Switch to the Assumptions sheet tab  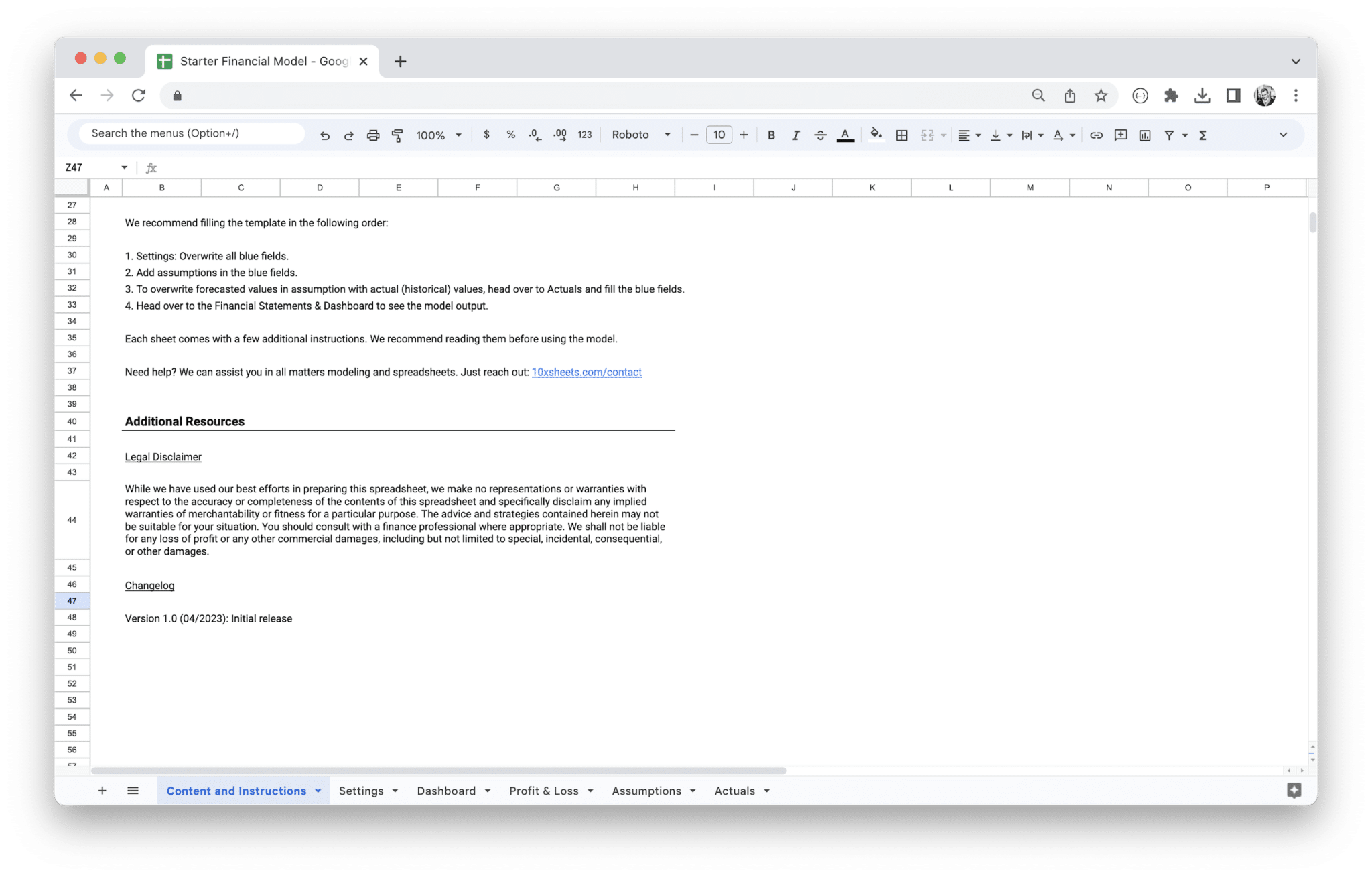click(647, 791)
